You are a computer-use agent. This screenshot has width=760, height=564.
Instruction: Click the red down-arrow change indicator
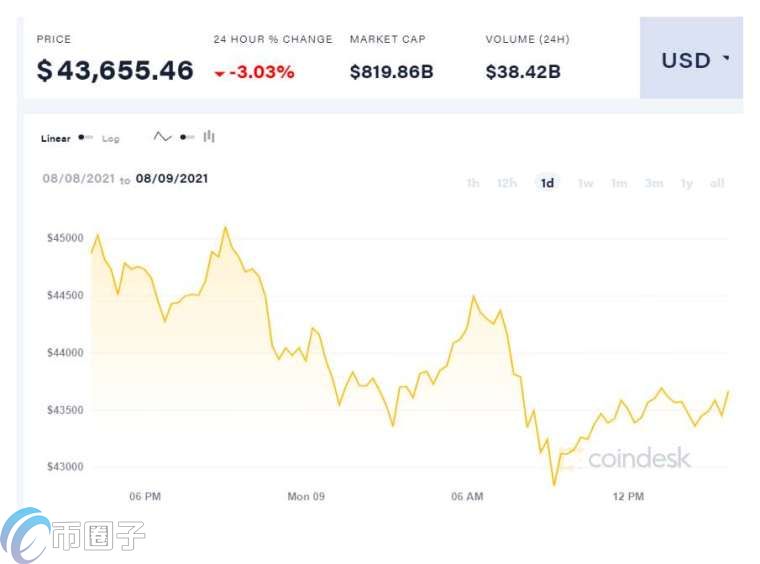point(220,74)
